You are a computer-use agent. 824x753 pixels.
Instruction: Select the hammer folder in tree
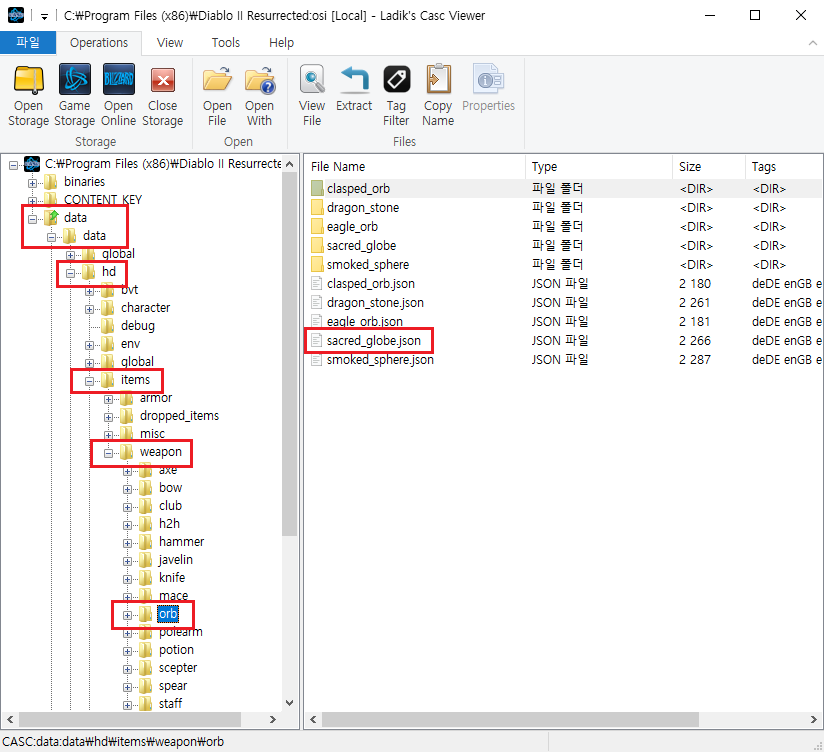point(181,542)
